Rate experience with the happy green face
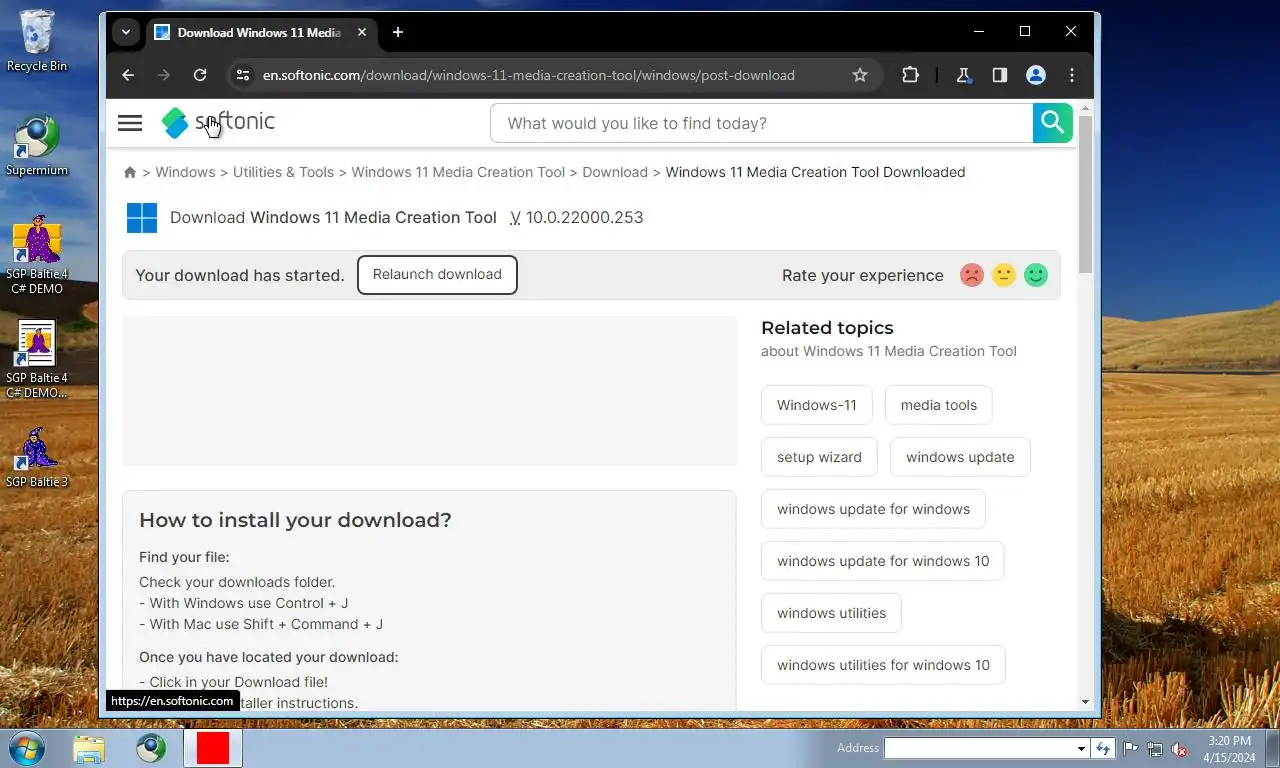Image resolution: width=1280 pixels, height=768 pixels. point(1036,275)
